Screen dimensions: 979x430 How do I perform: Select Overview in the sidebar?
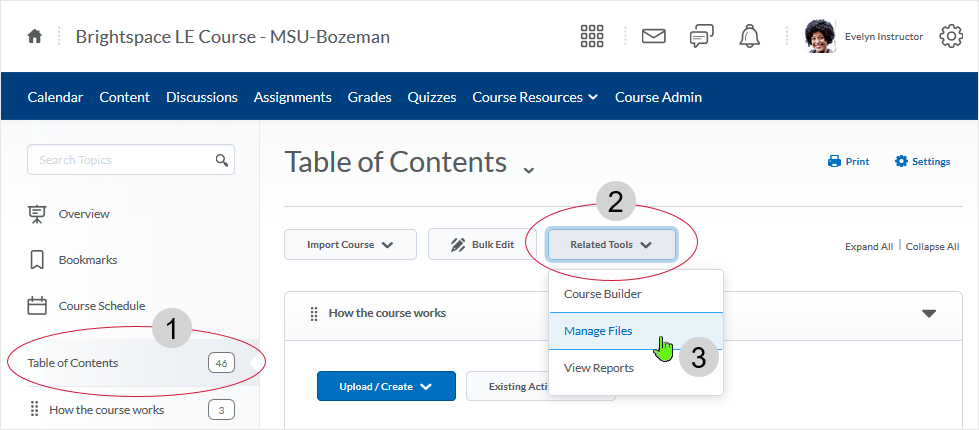click(x=84, y=214)
